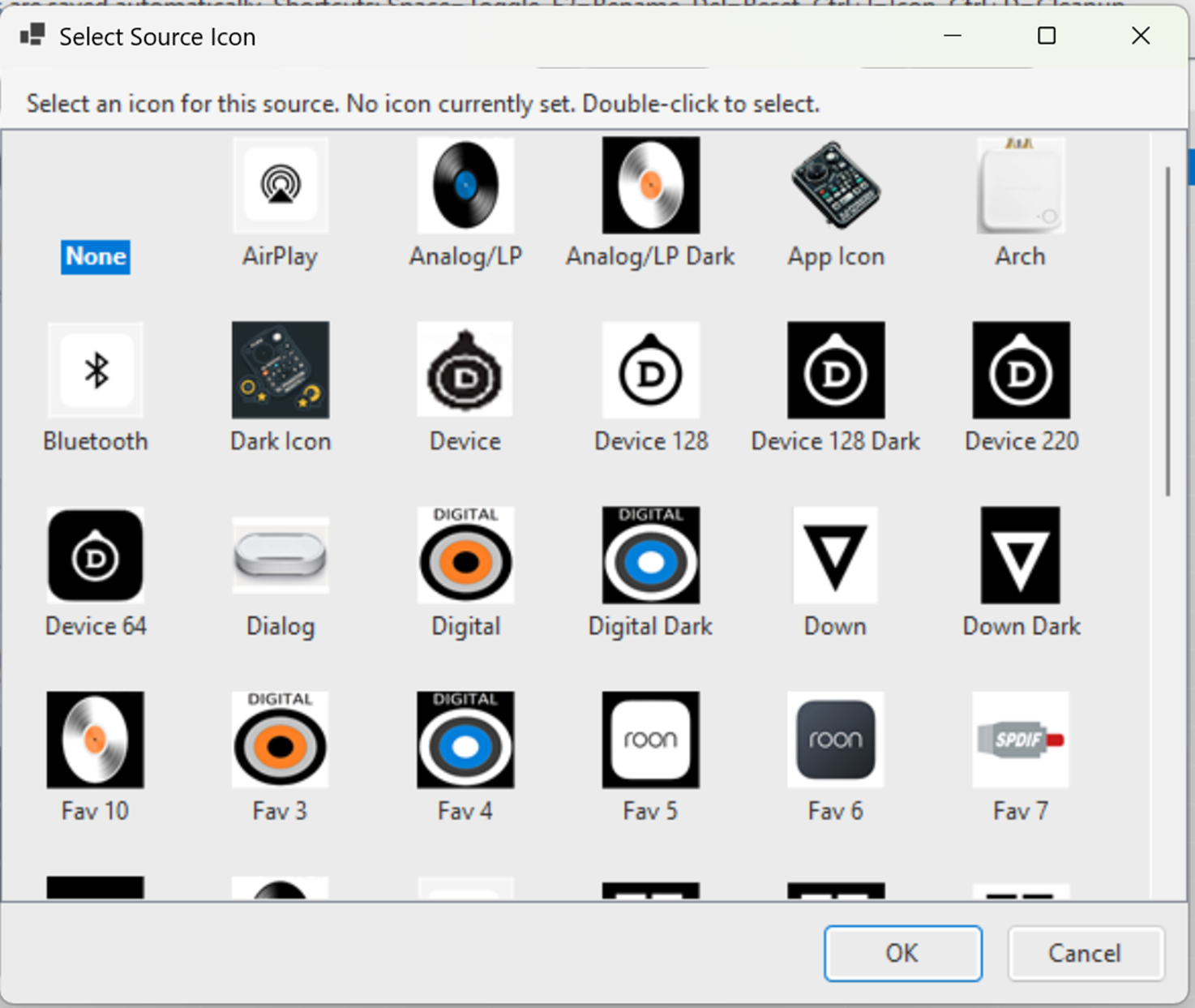The image size is (1195, 1008).
Task: Click the Digital Dark label text
Action: tap(650, 627)
